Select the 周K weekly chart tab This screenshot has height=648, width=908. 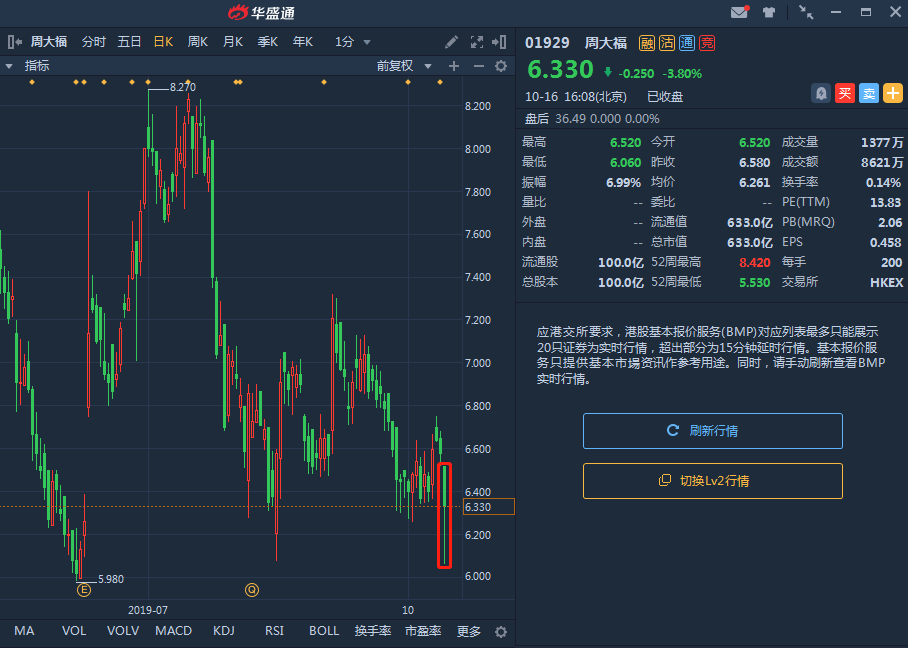[x=198, y=42]
